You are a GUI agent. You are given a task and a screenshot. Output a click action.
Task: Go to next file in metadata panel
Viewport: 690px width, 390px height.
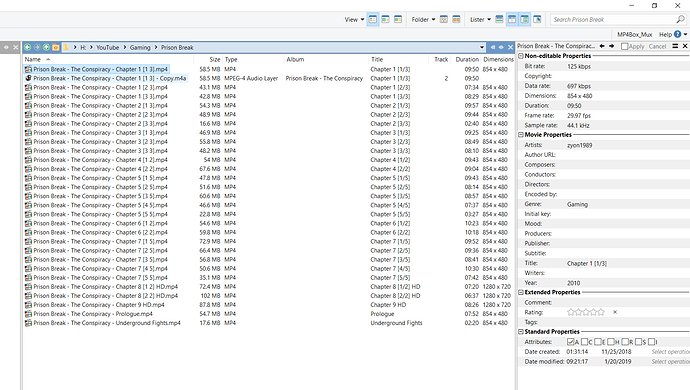click(x=611, y=46)
